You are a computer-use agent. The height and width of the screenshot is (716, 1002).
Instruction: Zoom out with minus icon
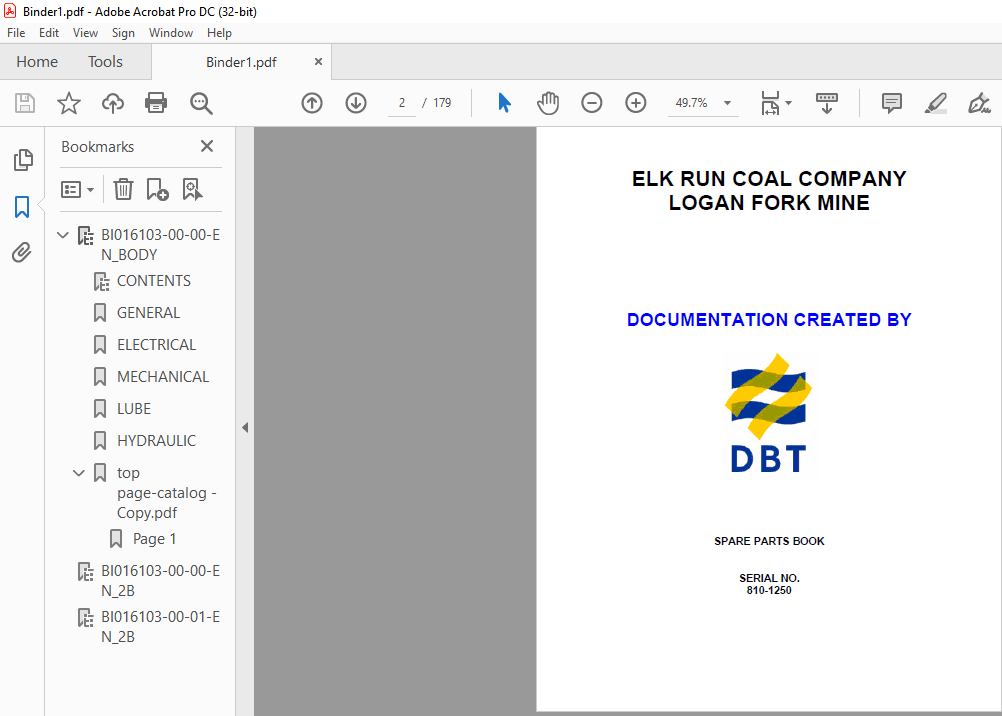tap(592, 103)
